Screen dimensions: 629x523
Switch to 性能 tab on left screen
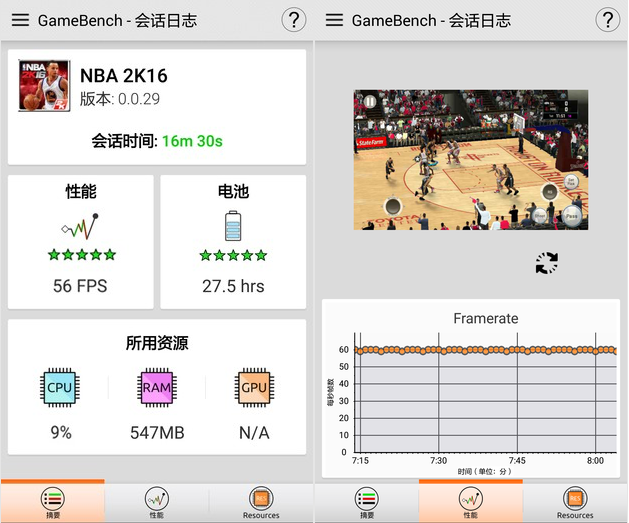157,503
